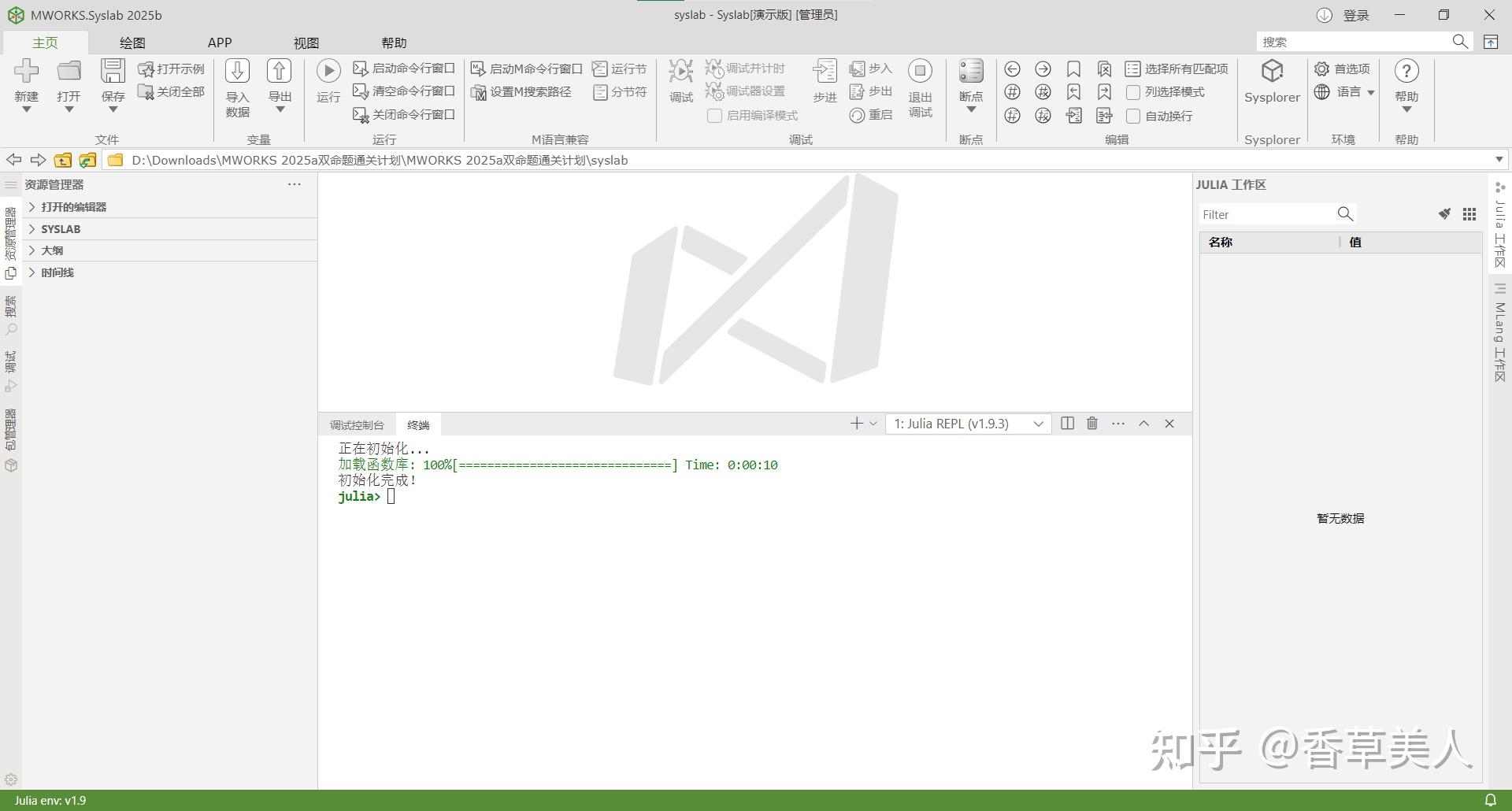Open 资源管理器 more actions ellipsis
This screenshot has width=1512, height=811.
295,184
